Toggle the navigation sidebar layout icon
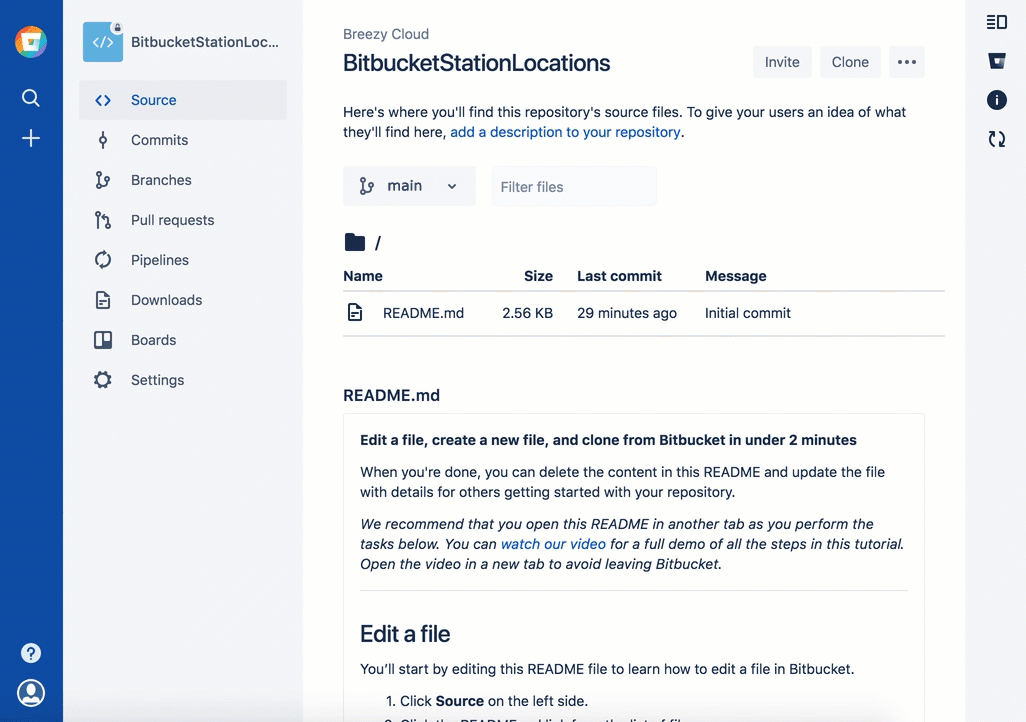This screenshot has width=1026, height=722. click(x=996, y=21)
